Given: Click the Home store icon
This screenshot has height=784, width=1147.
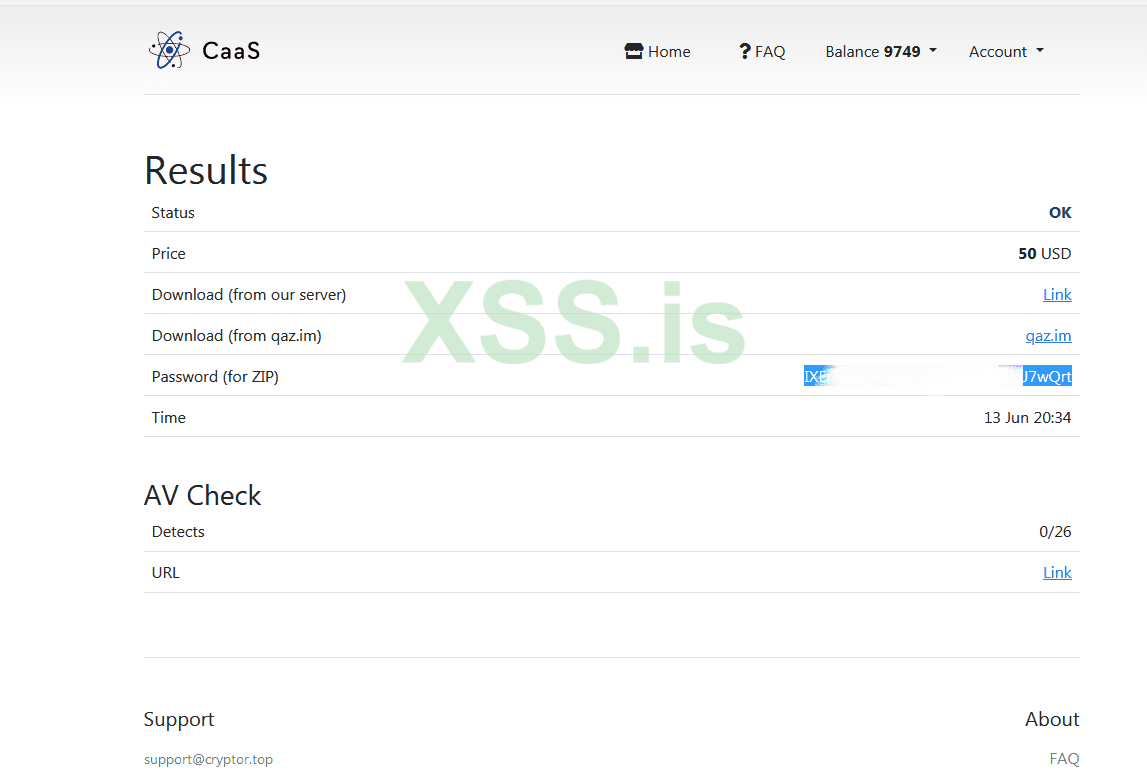Looking at the screenshot, I should [x=633, y=51].
